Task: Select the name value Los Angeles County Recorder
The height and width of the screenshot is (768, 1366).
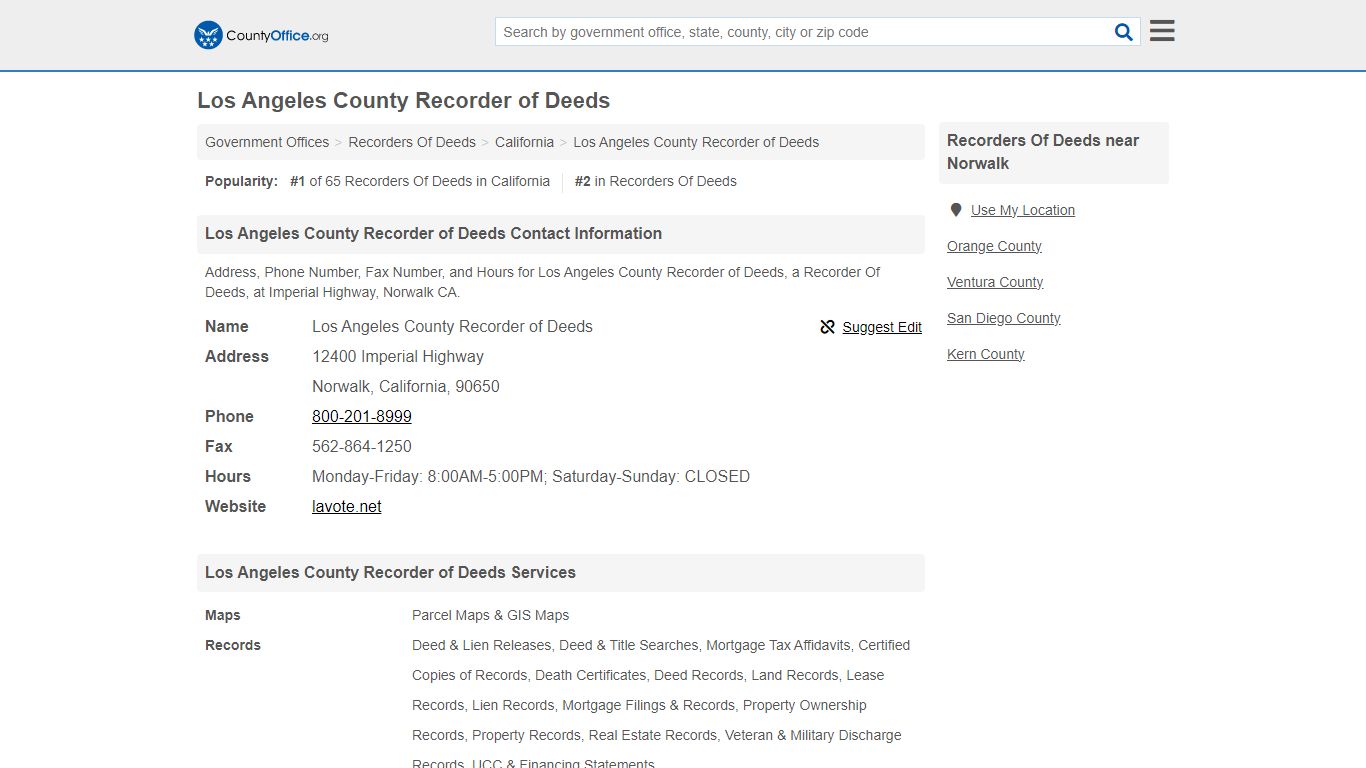Action: pyautogui.click(x=452, y=326)
